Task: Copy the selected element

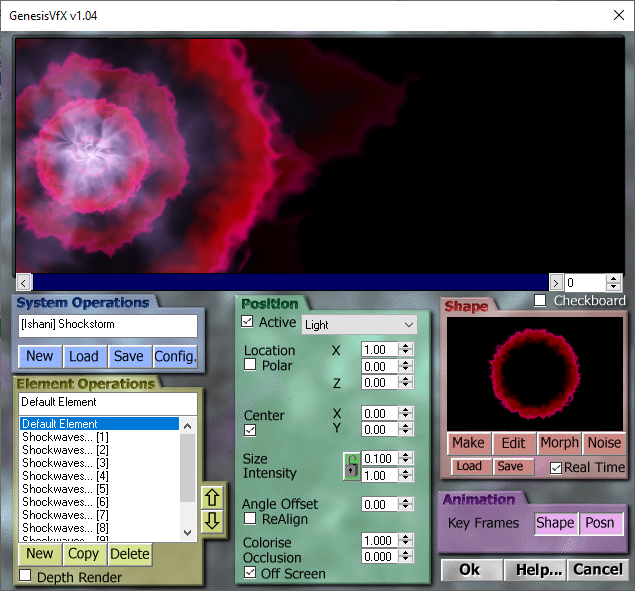Action: pos(84,554)
